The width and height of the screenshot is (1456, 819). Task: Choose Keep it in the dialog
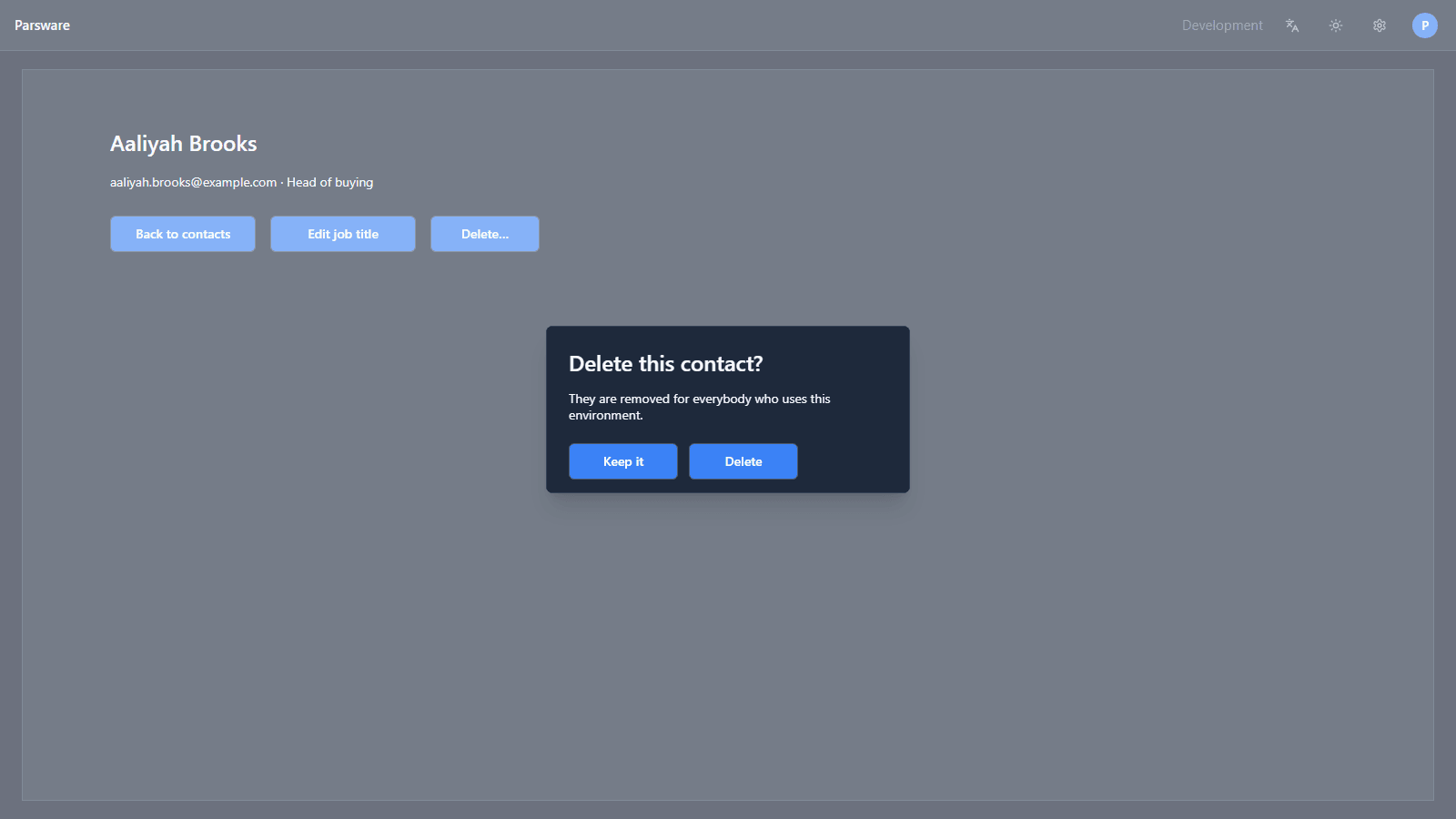tap(623, 461)
